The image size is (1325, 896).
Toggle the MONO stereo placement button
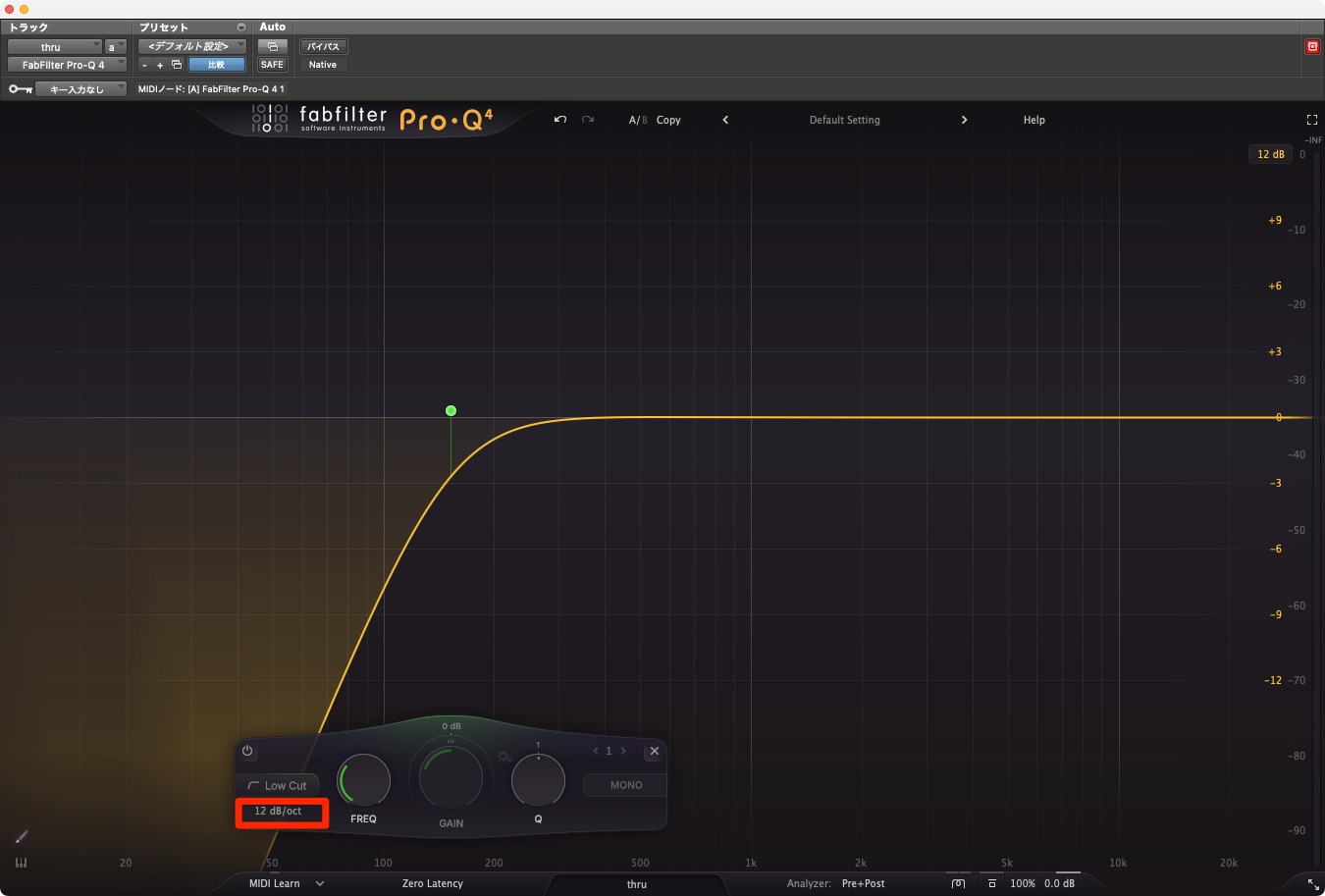click(625, 785)
